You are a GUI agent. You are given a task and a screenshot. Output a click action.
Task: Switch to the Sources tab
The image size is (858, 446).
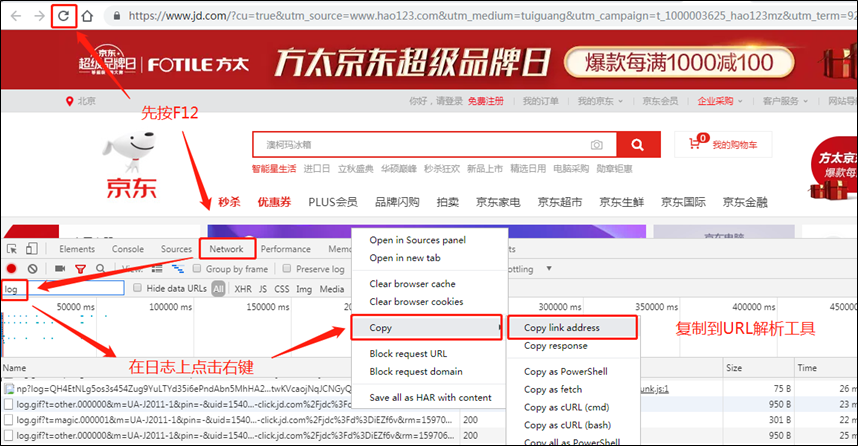176,249
